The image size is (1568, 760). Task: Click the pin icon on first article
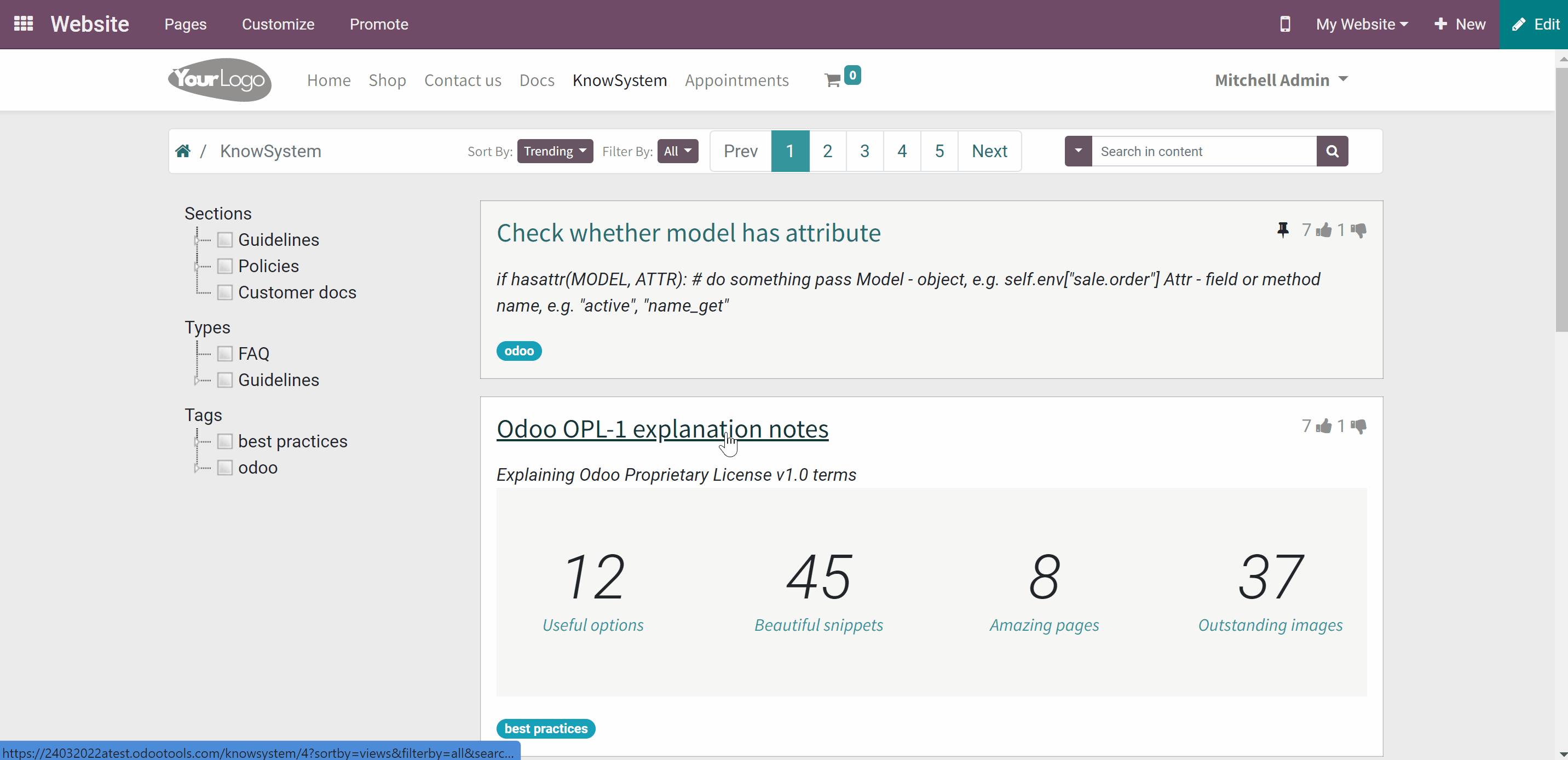coord(1283,229)
